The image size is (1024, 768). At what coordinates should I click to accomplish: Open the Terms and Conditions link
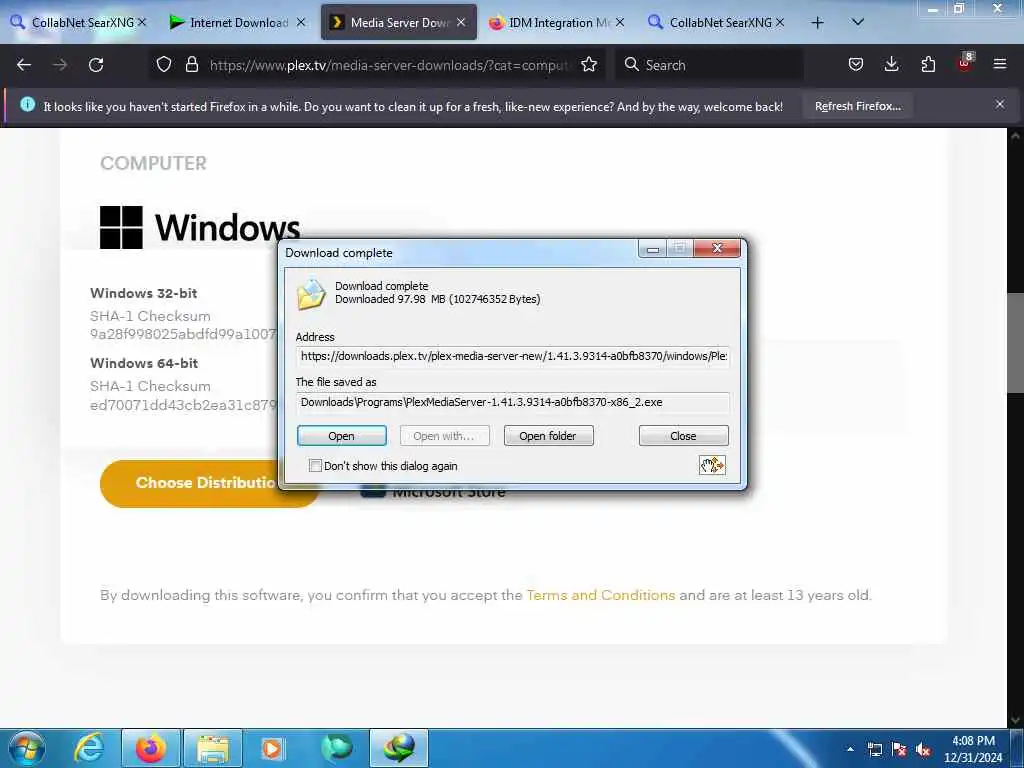[x=601, y=595]
